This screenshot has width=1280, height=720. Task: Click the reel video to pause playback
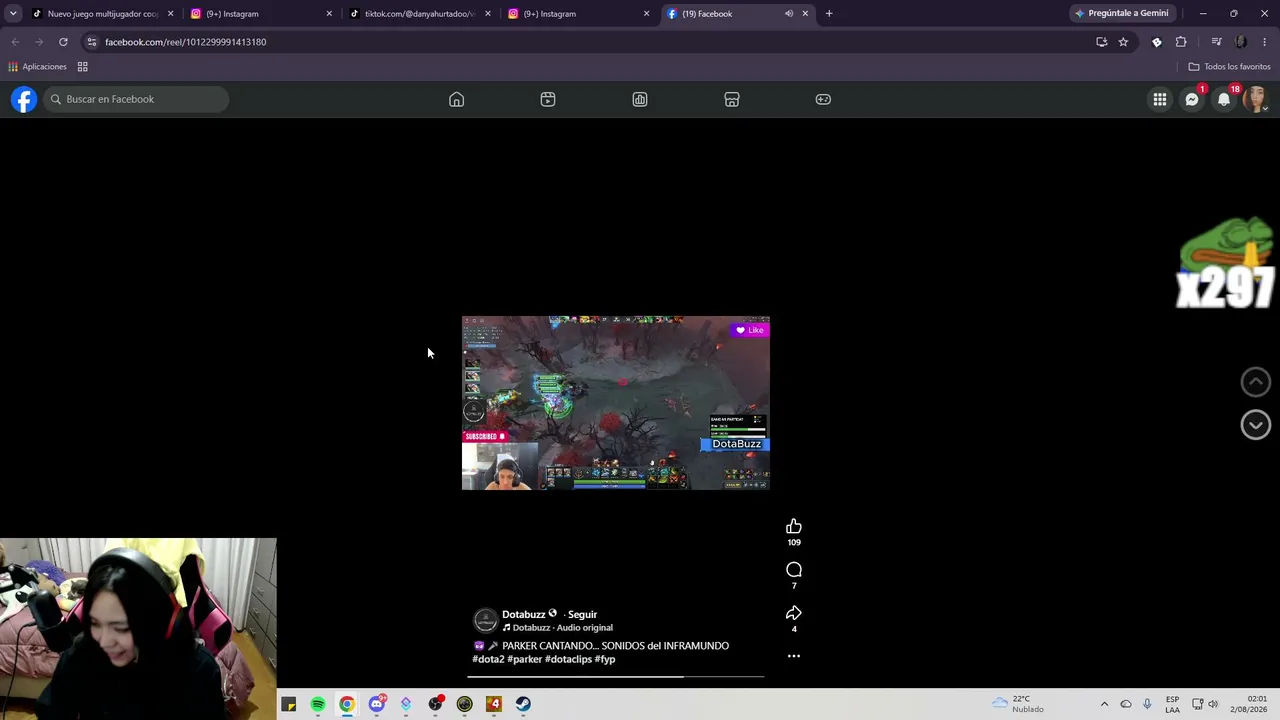616,403
